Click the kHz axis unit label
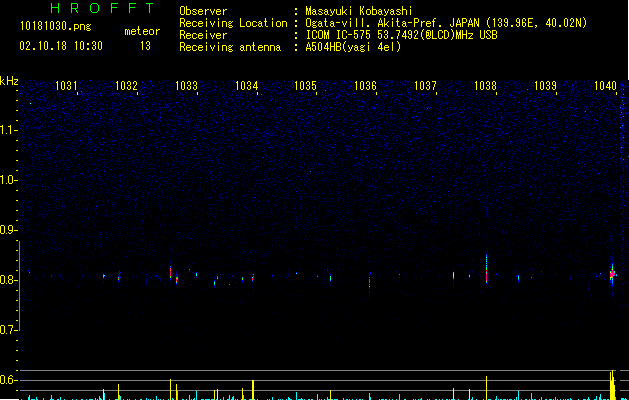Screen dimensions: 629x400 [x=9, y=81]
